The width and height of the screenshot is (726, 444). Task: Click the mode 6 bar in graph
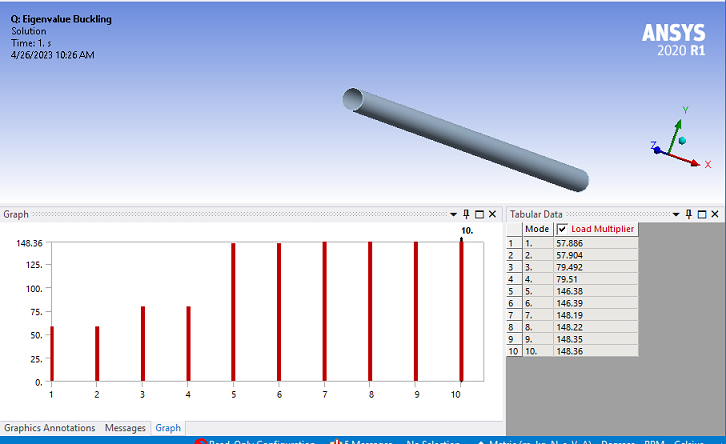(x=279, y=312)
